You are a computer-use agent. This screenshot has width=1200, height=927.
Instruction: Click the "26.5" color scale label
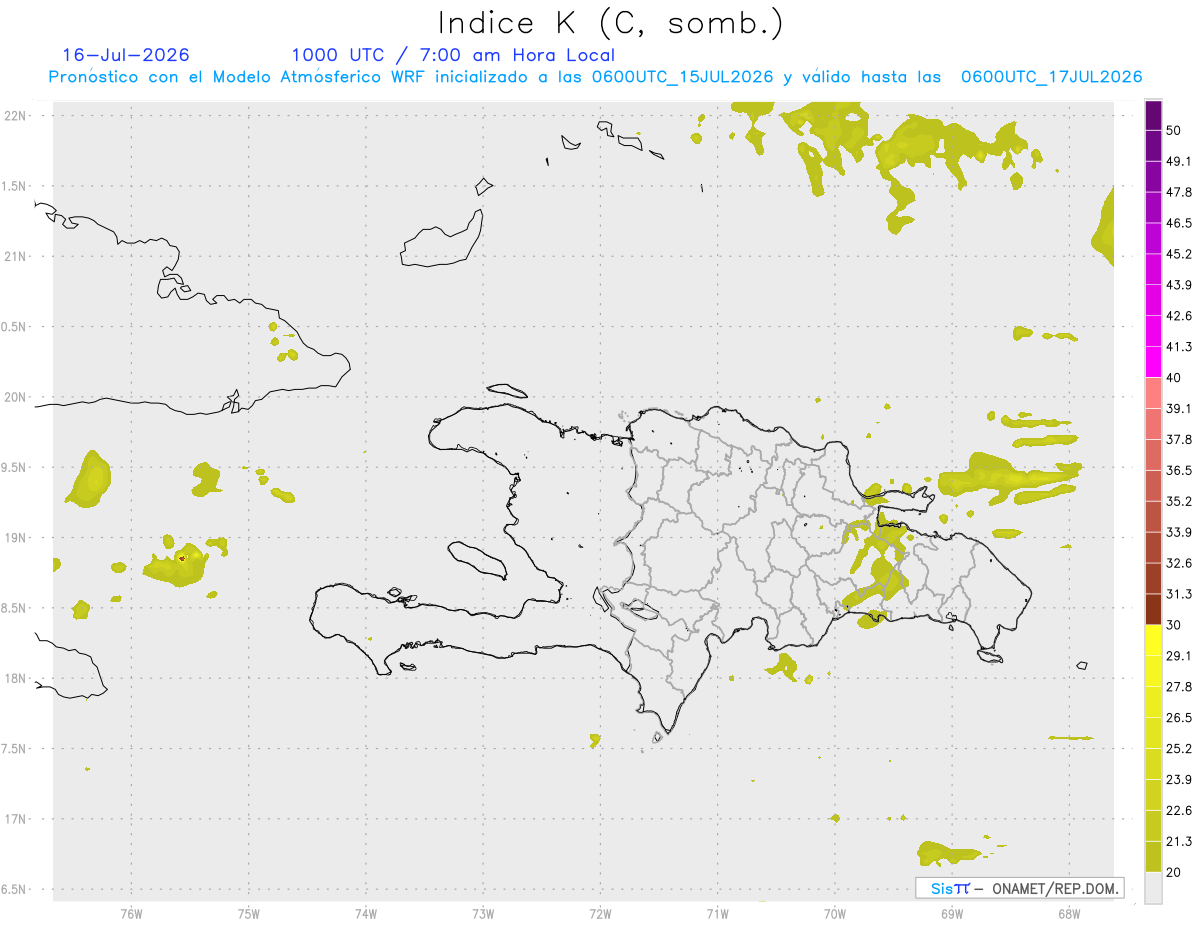click(x=1179, y=718)
